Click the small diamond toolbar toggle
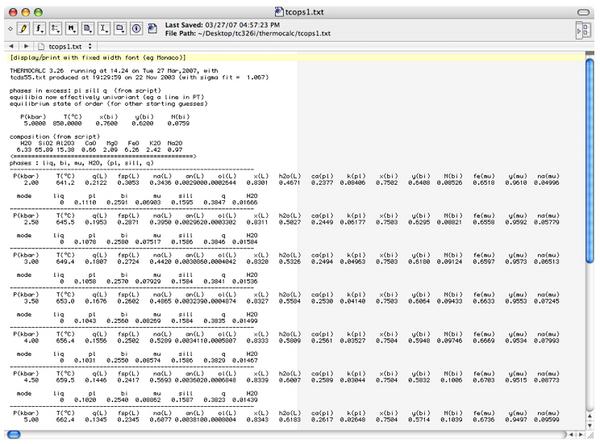 coord(10,29)
